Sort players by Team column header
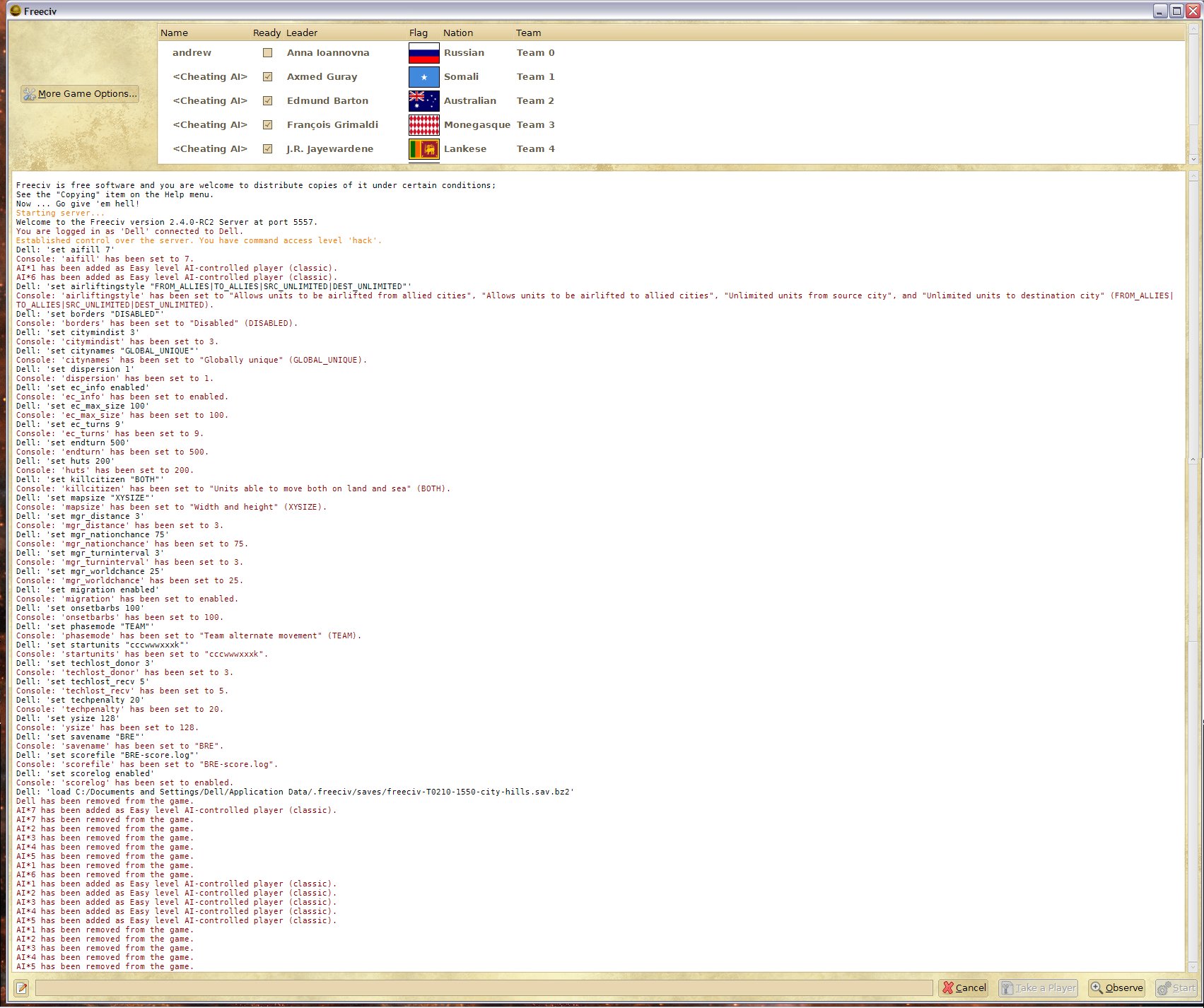This screenshot has height=1008, width=1204. click(528, 33)
